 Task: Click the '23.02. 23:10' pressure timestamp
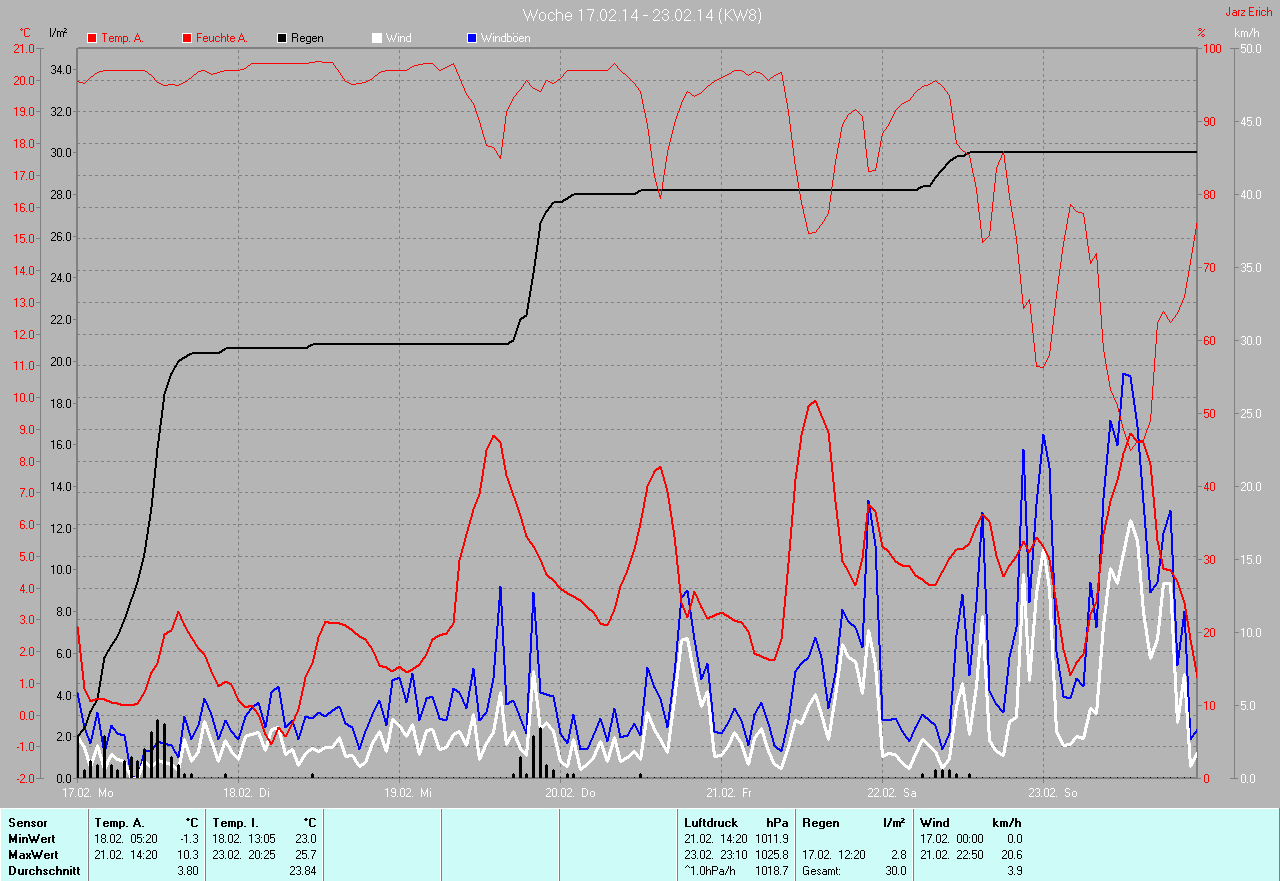tap(716, 855)
